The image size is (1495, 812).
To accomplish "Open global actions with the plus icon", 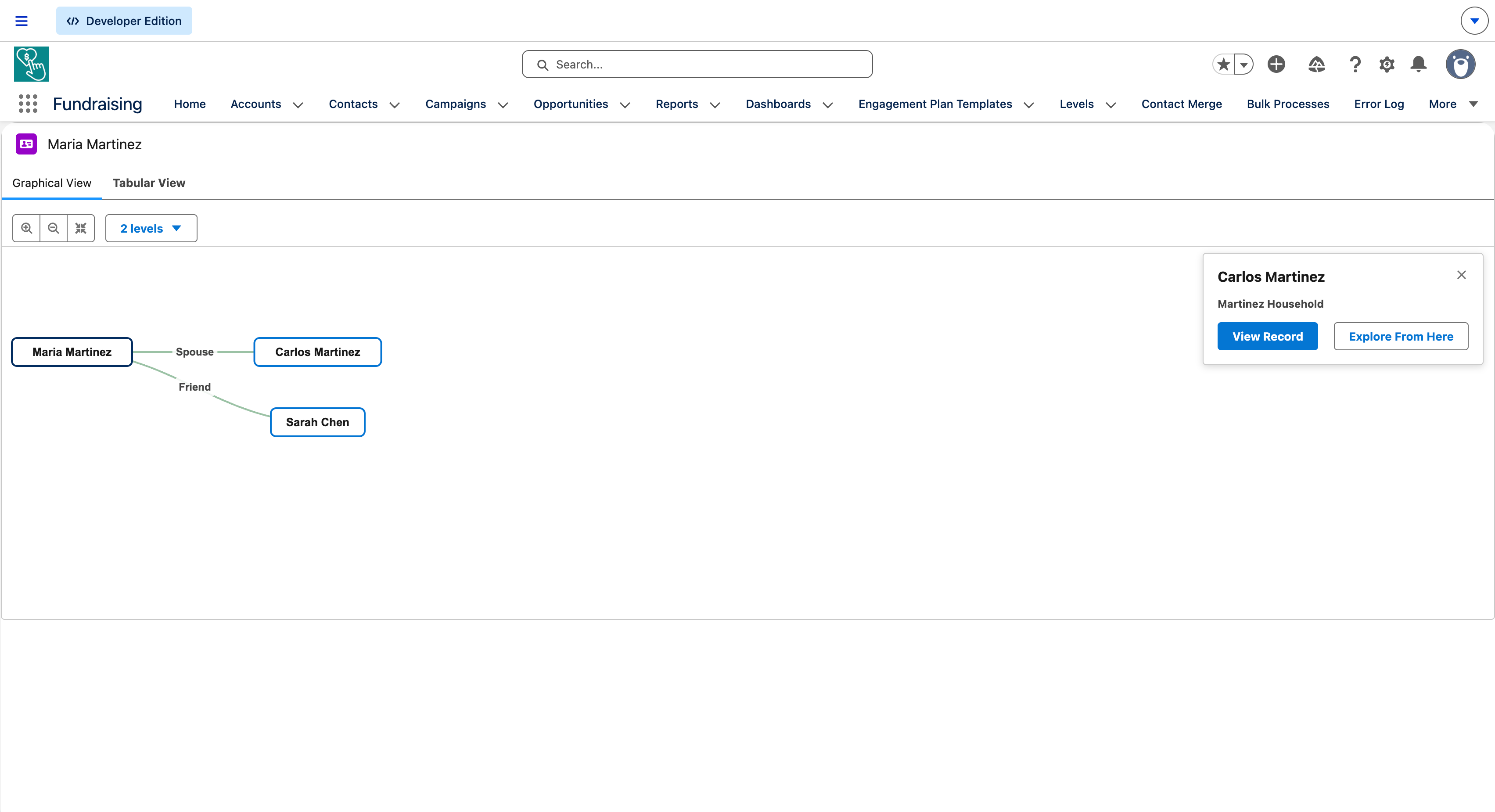I will click(1276, 64).
